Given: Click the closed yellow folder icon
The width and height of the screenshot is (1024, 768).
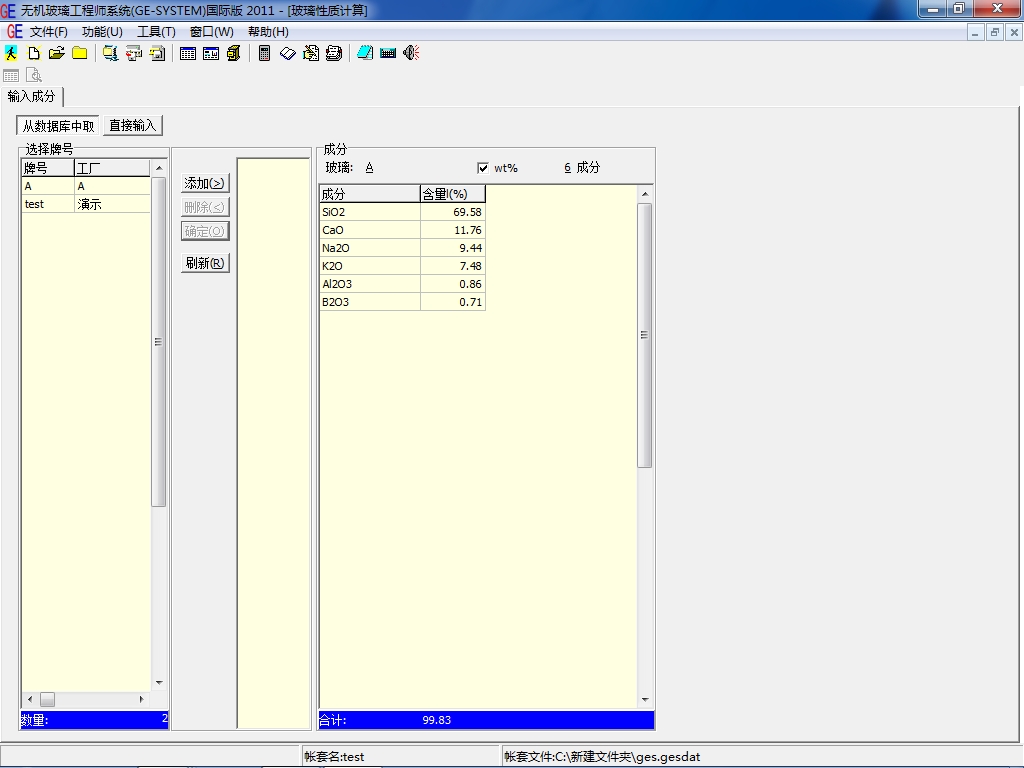Looking at the screenshot, I should coord(80,54).
